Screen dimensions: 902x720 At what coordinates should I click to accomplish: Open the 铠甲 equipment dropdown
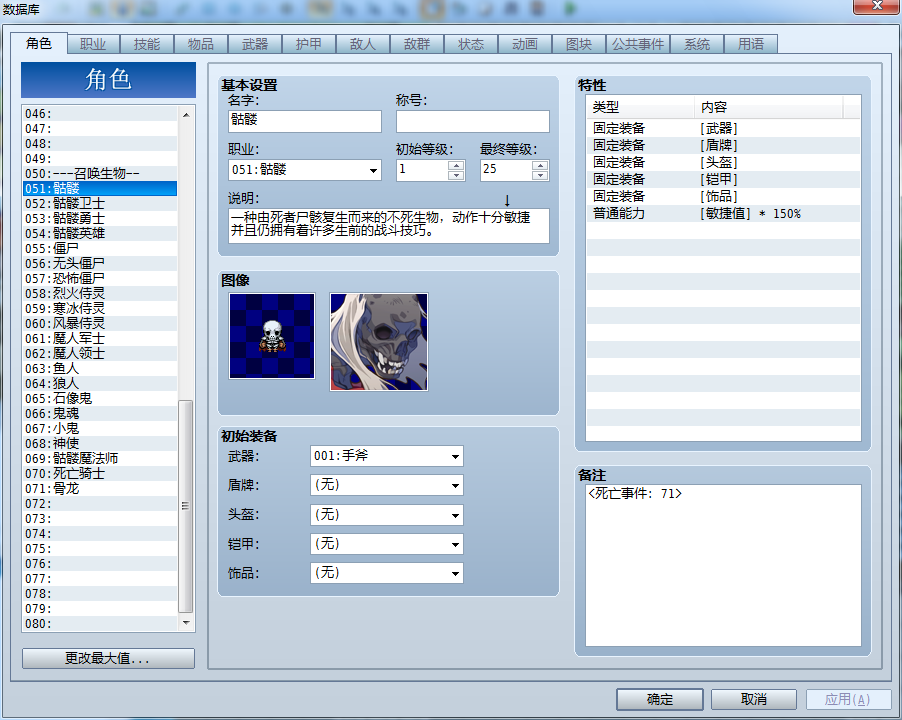click(455, 544)
